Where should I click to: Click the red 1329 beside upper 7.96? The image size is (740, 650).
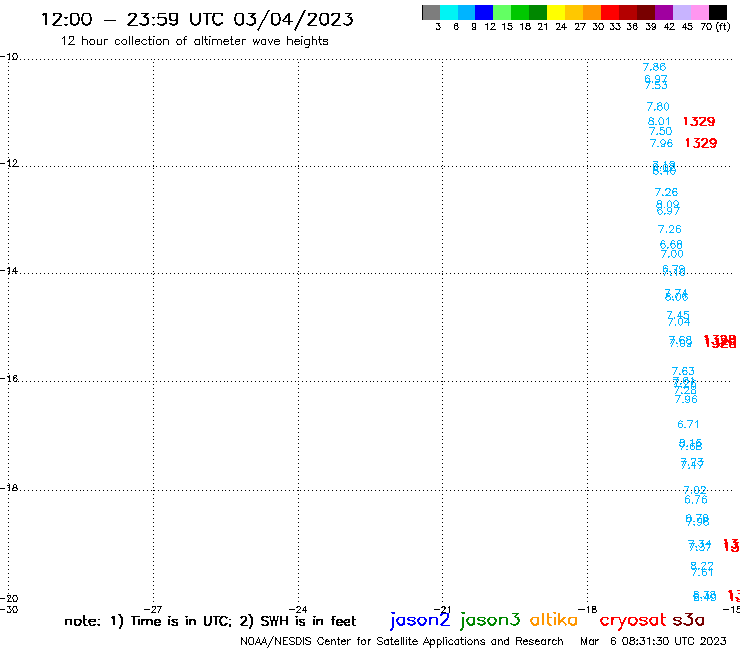tap(701, 143)
